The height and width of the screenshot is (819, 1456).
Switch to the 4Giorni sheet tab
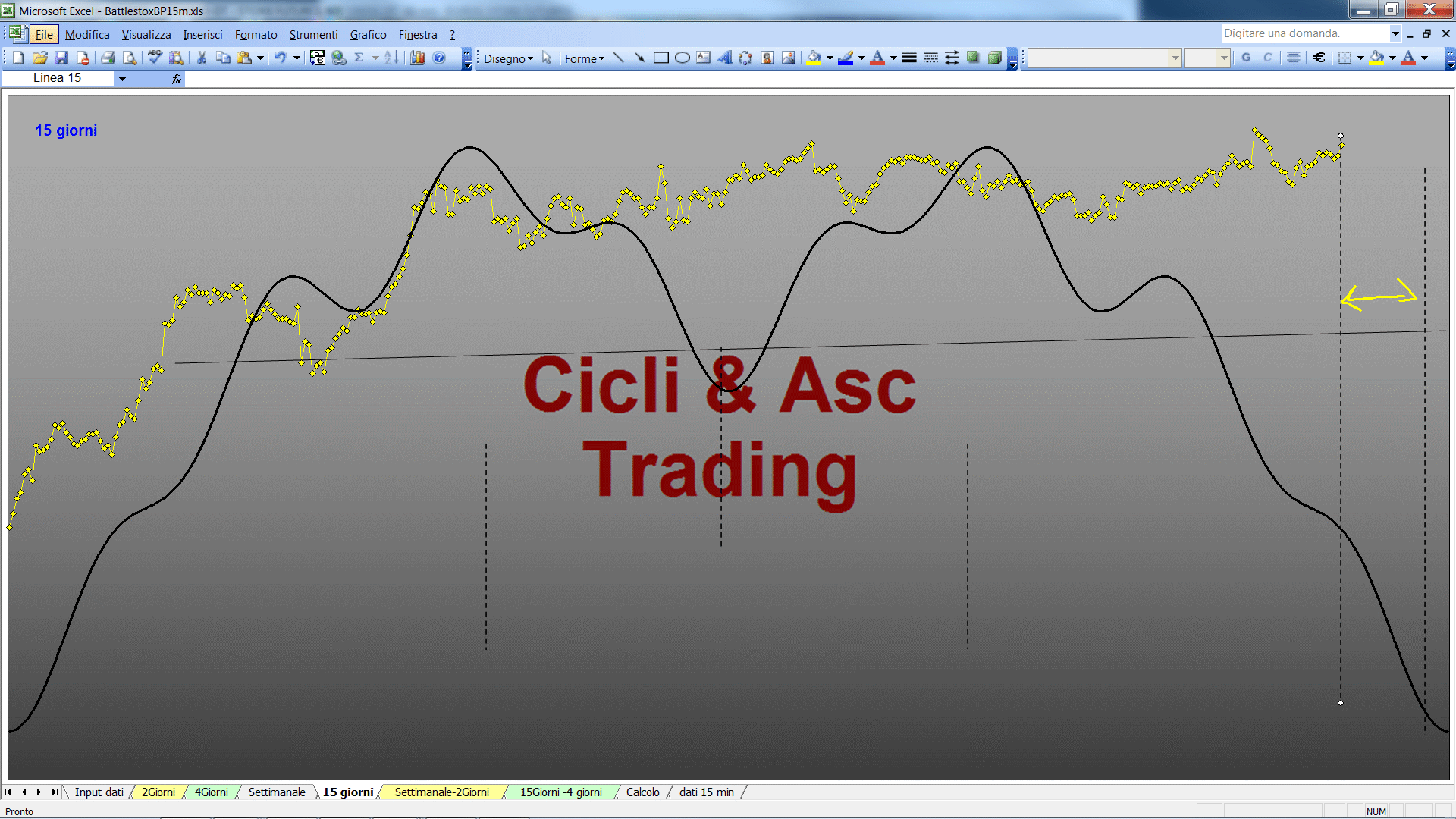pos(211,792)
